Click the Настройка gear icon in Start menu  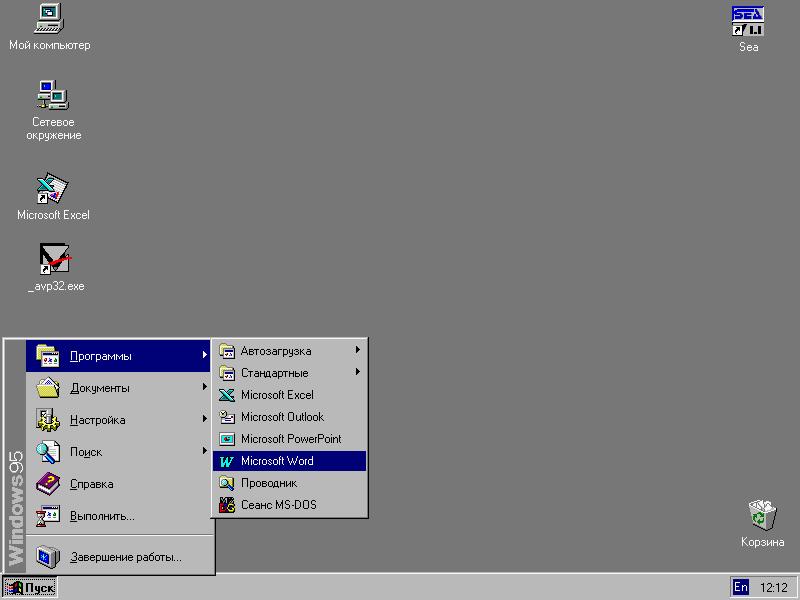[48, 420]
